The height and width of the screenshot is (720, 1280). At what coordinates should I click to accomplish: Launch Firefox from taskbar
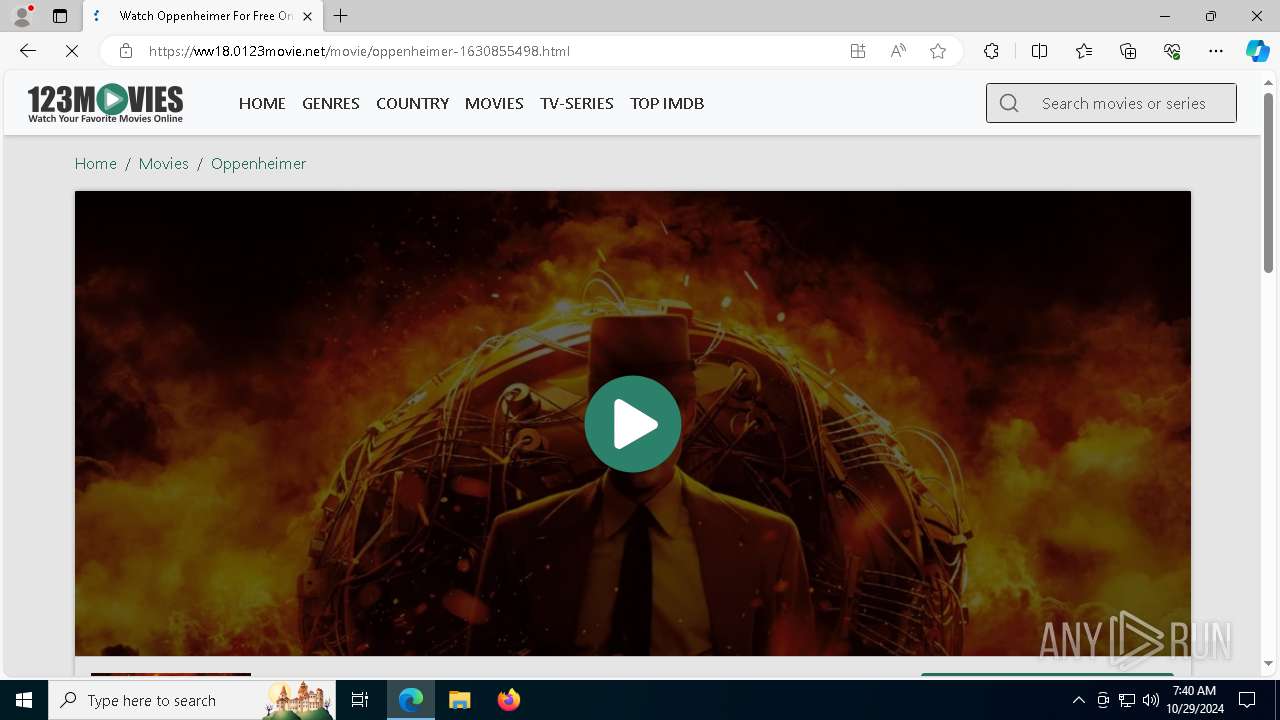(x=508, y=700)
